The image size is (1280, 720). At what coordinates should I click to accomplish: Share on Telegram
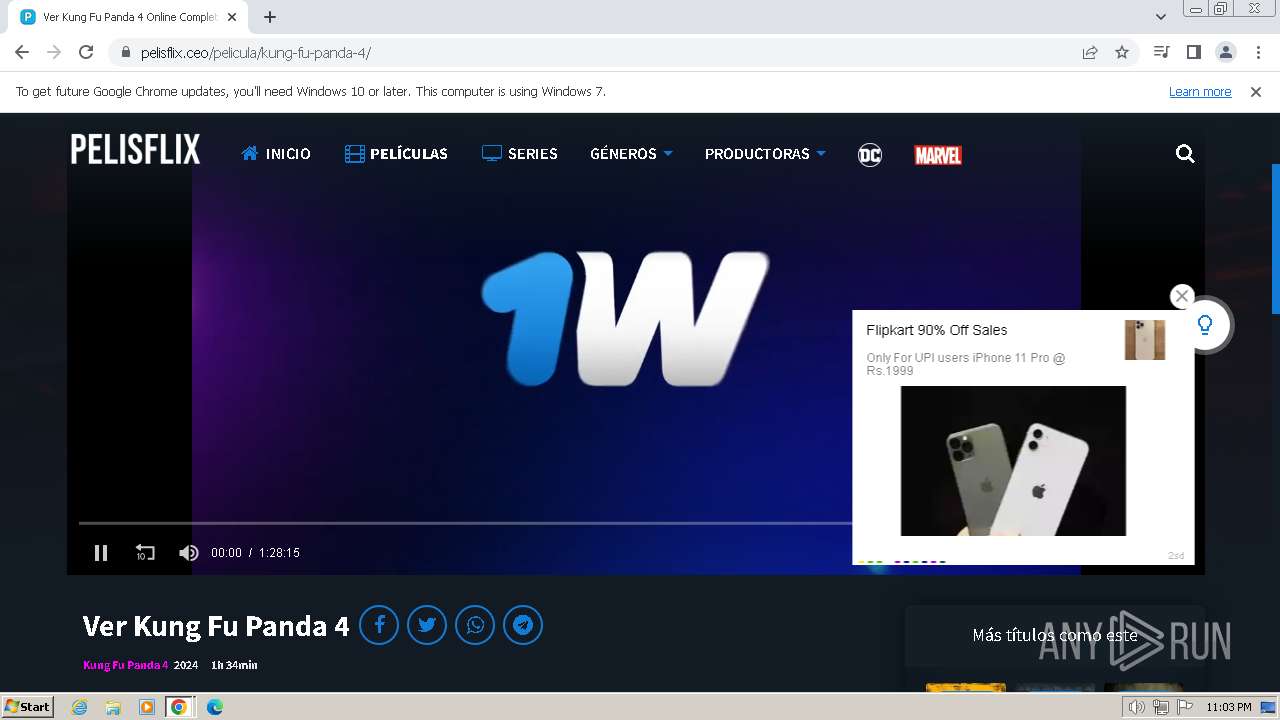(523, 625)
